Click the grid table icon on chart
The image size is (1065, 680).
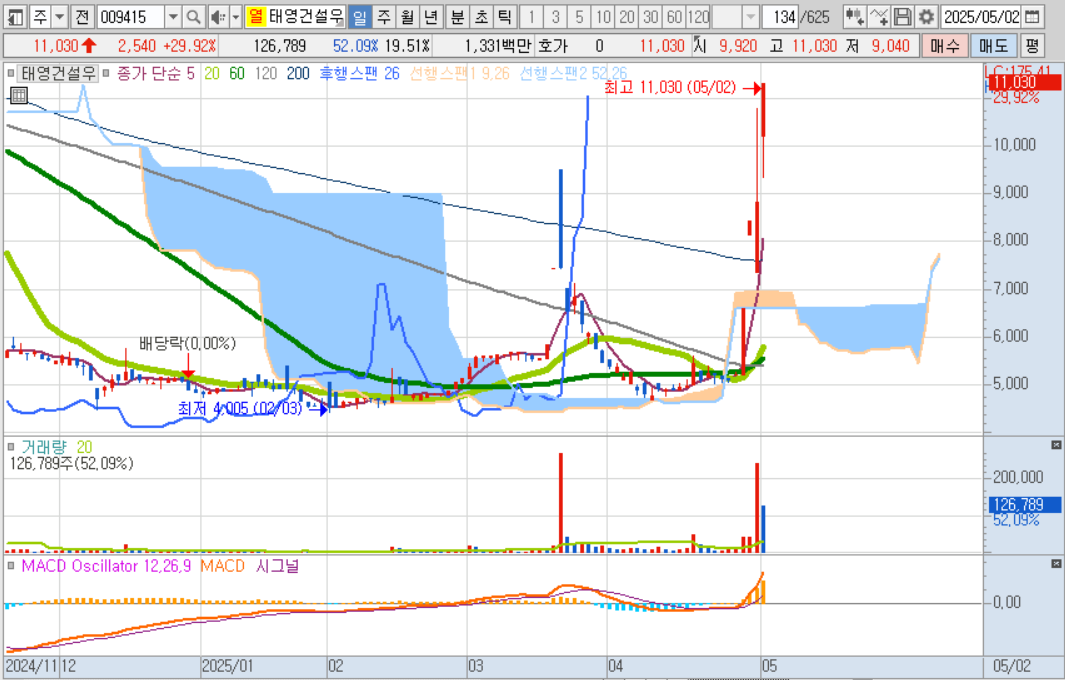18,95
